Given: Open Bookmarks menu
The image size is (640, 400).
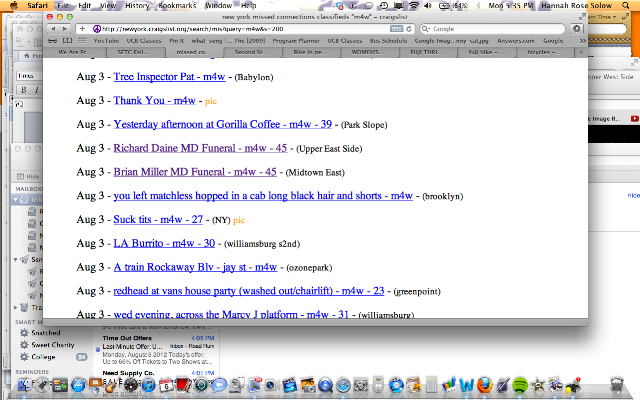Looking at the screenshot, I should [x=177, y=5].
